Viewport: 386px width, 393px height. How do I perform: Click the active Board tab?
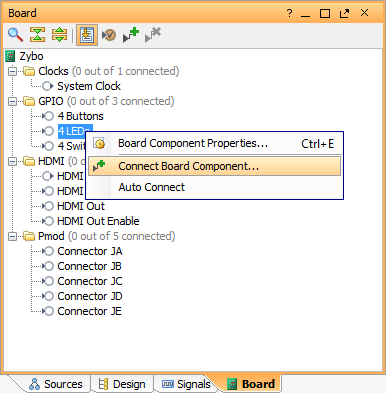251,384
